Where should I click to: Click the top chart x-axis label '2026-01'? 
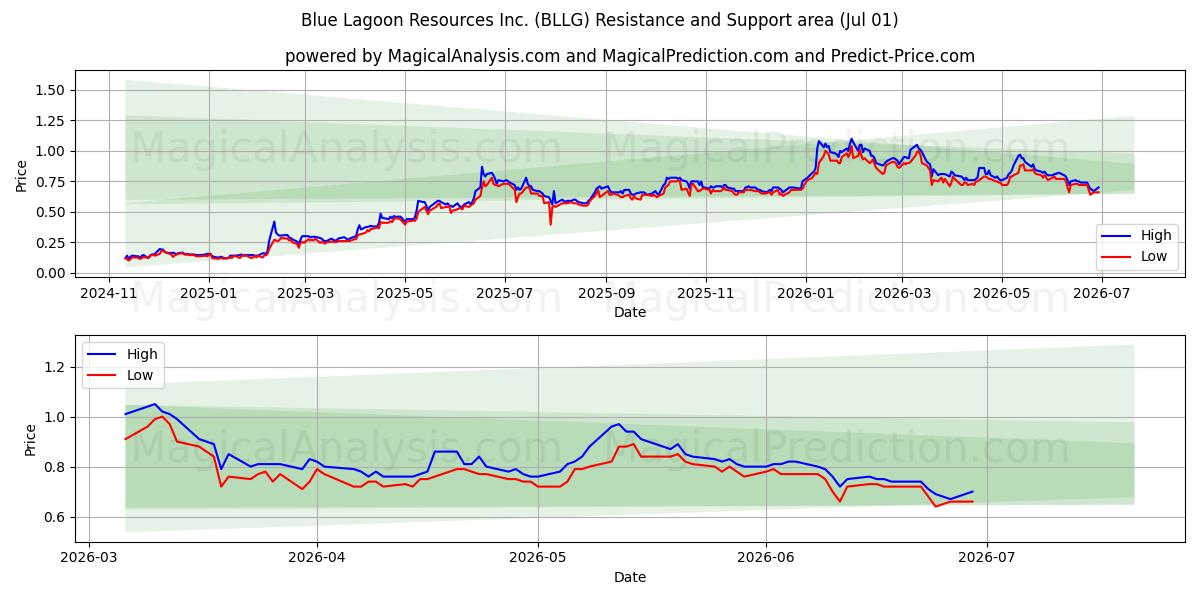click(x=806, y=293)
